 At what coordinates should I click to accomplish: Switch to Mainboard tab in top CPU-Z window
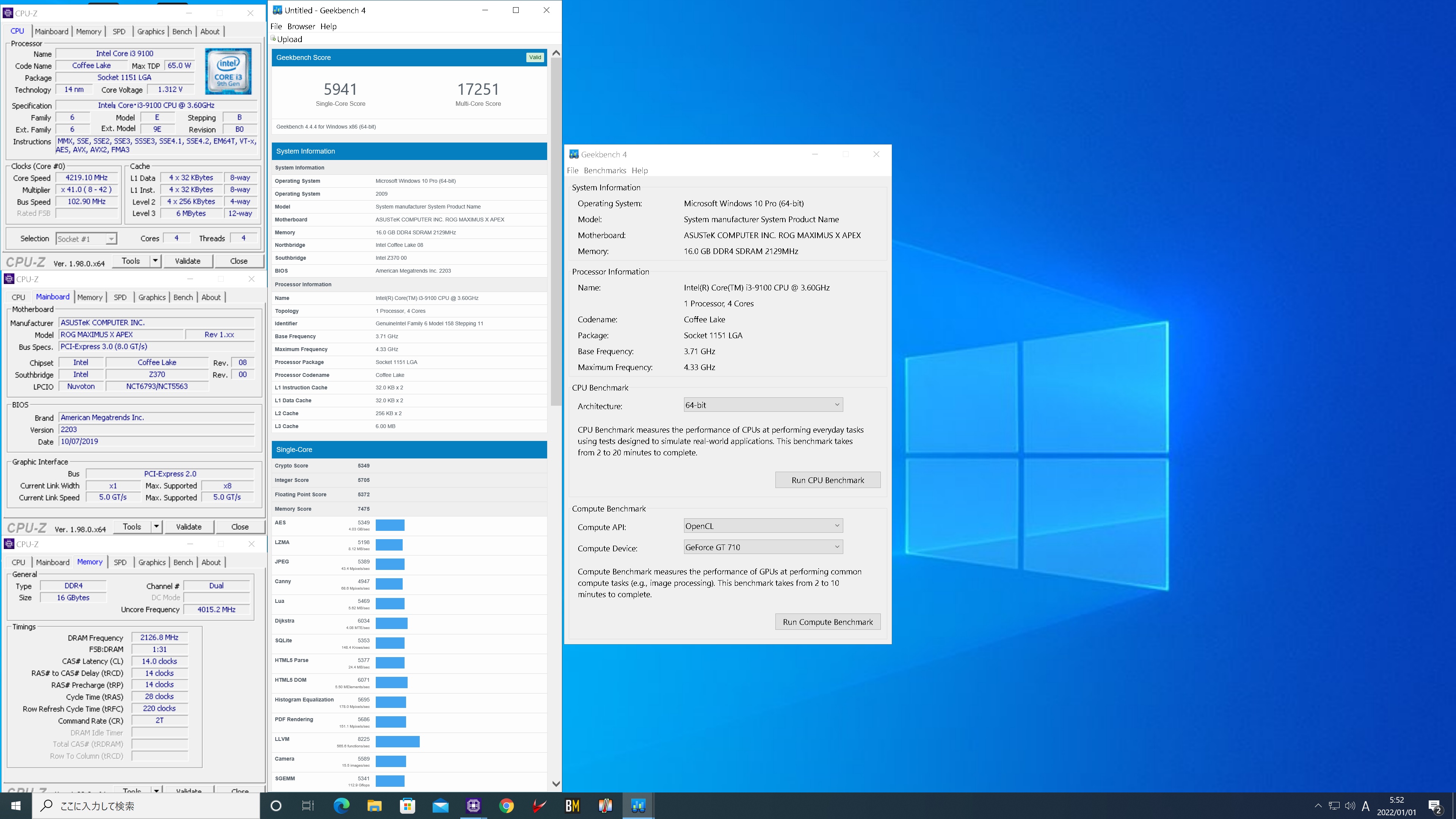(52, 31)
